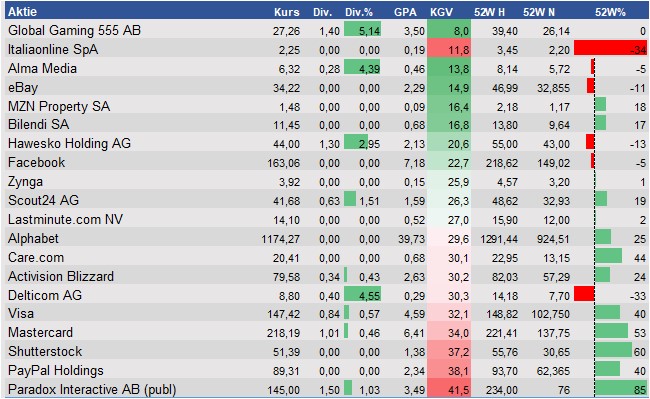Click the Aktie column header

coord(22,12)
